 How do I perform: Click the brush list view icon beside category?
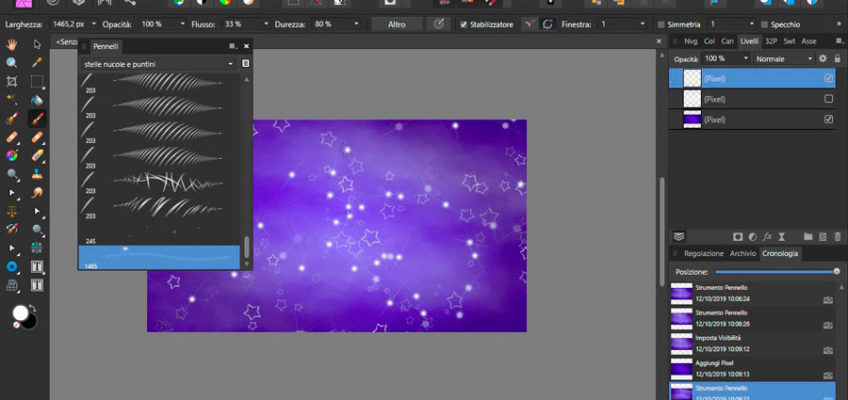pyautogui.click(x=246, y=64)
